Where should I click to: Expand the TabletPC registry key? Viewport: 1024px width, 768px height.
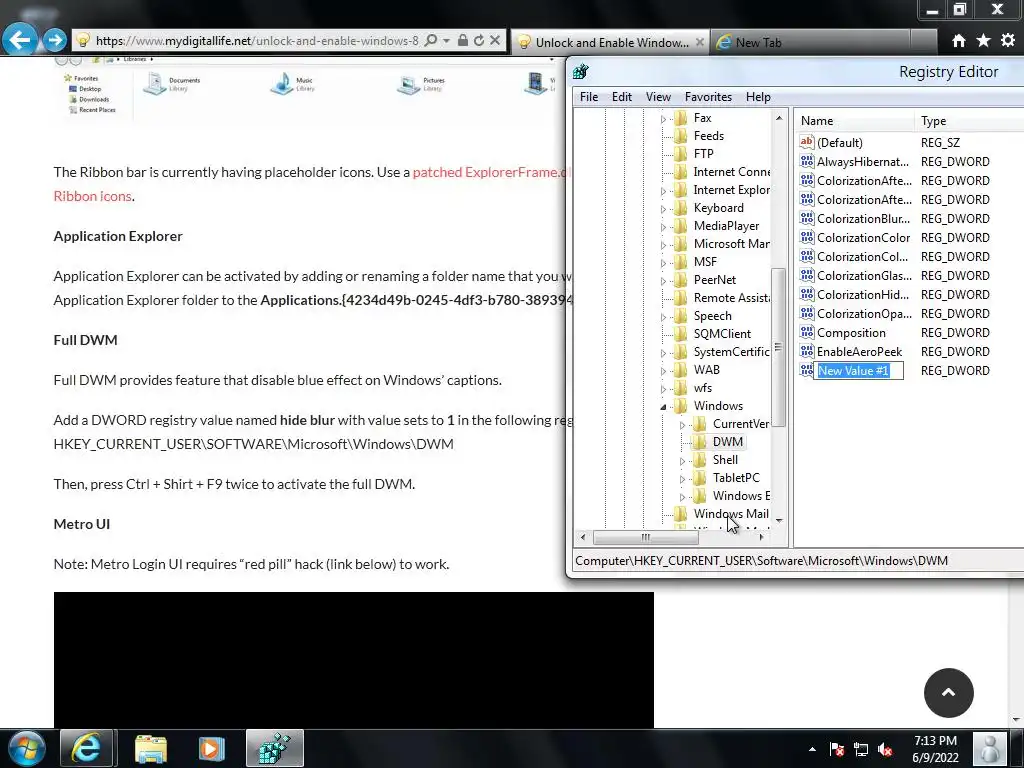682,479
